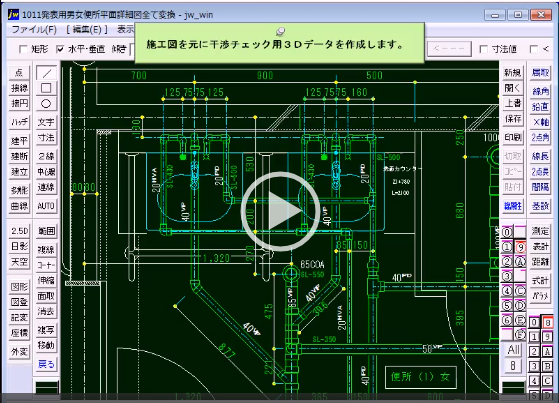Image resolution: width=559 pixels, height=403 pixels.
Task: Select the 複写 copy tool
Action: click(46, 330)
